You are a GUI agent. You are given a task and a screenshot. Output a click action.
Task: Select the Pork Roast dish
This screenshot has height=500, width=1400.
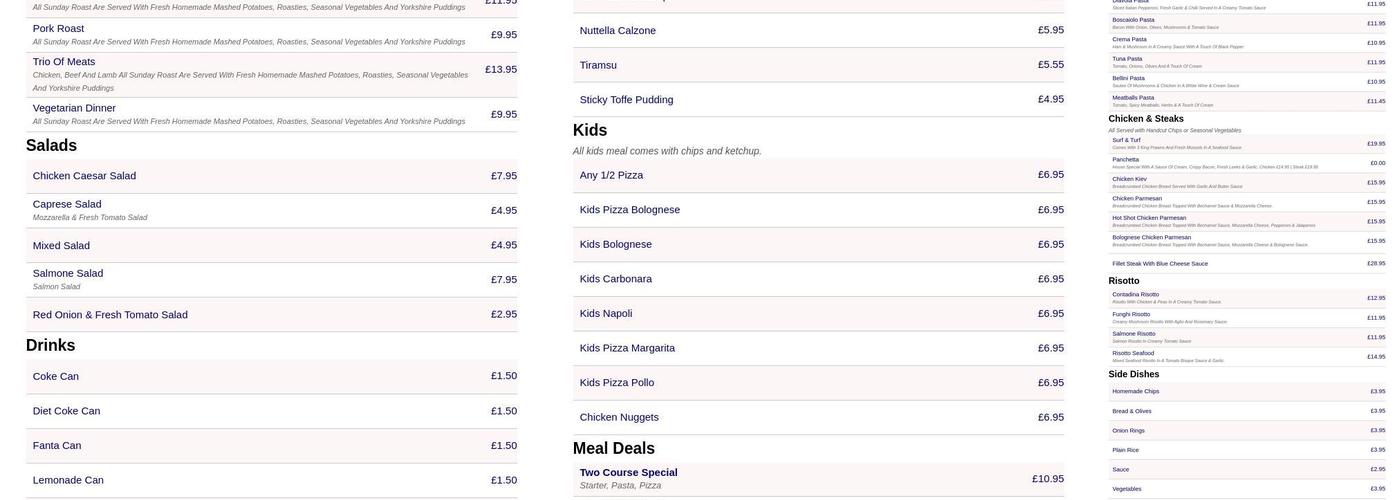(x=58, y=29)
